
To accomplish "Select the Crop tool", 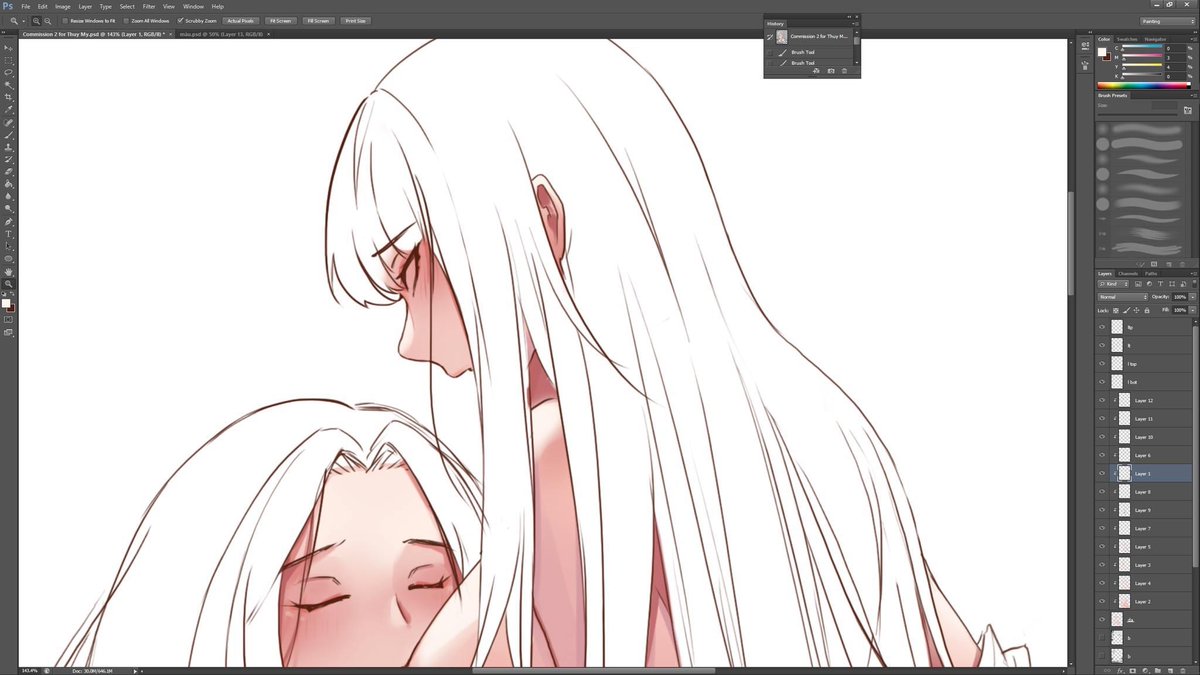I will coord(9,97).
